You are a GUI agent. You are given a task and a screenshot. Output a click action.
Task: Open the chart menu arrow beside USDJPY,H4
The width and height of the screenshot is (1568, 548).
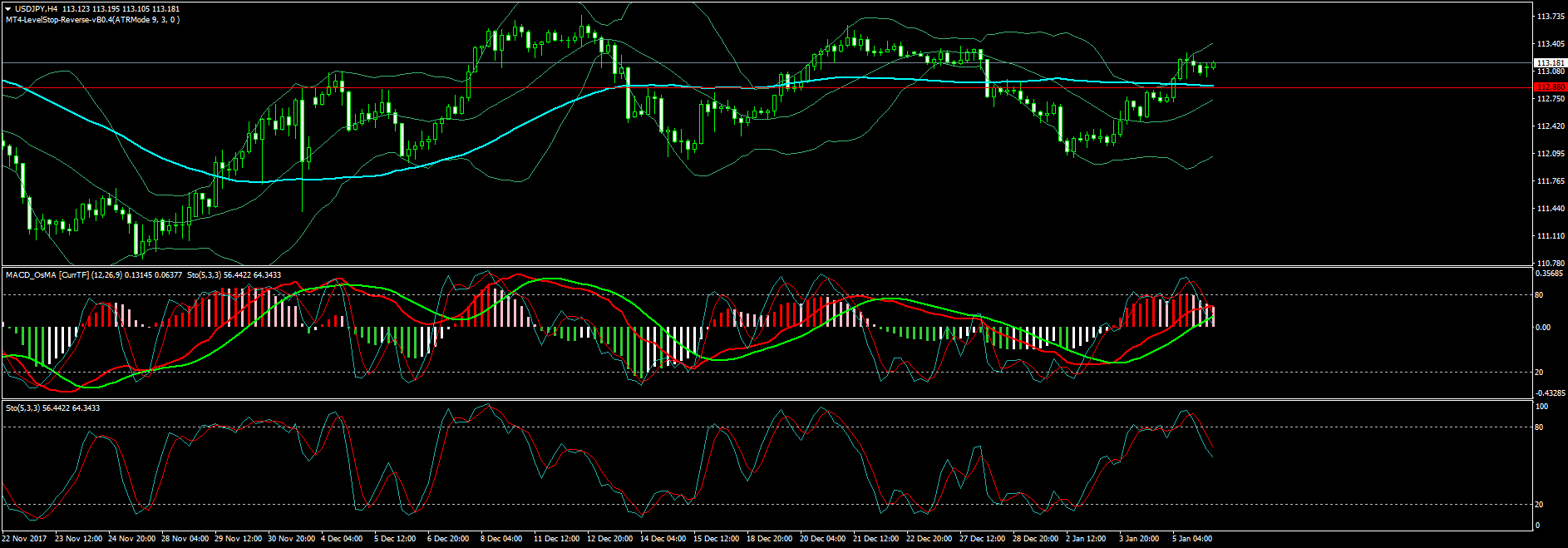(x=8, y=9)
